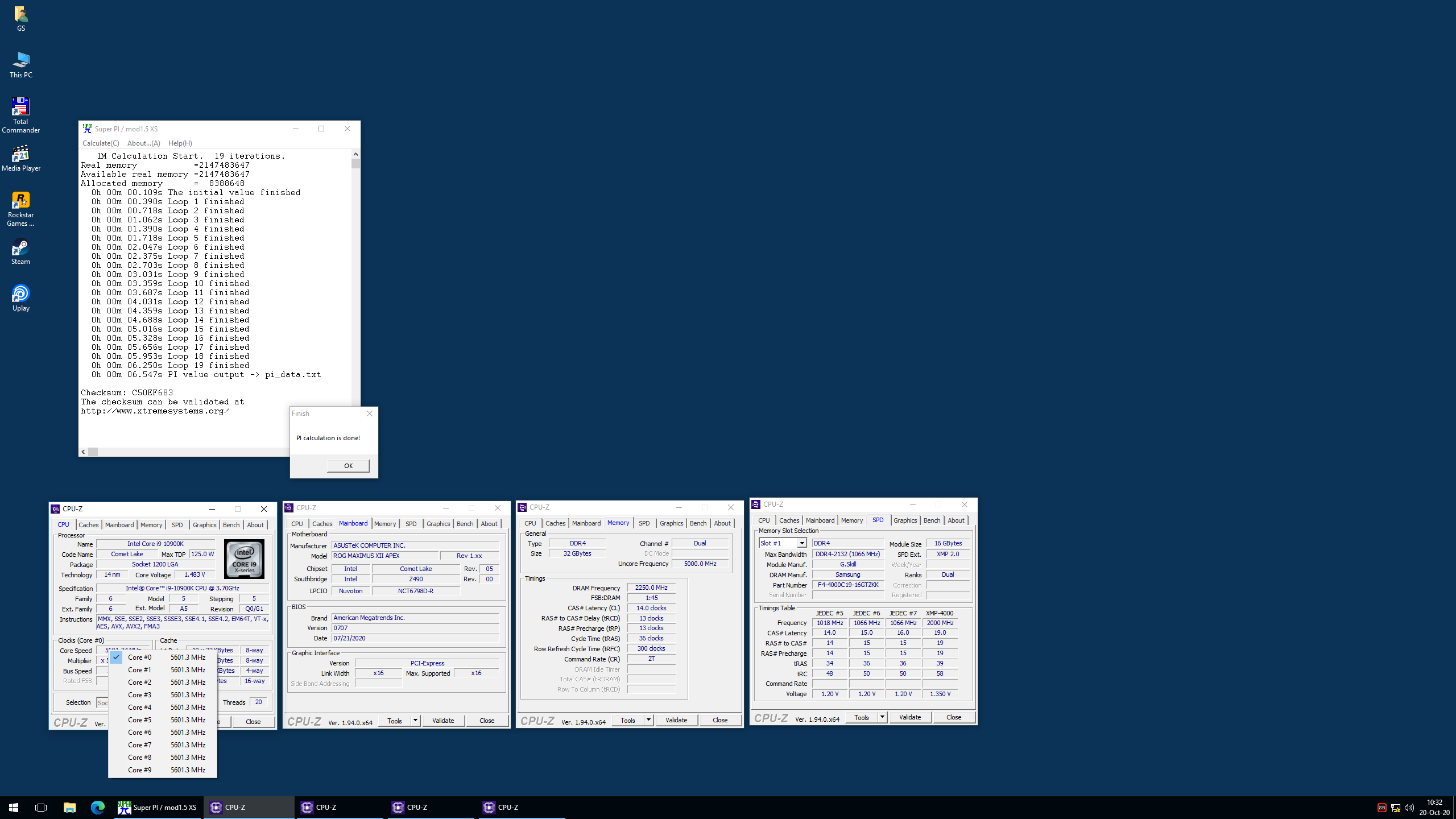The width and height of the screenshot is (1456, 819).
Task: Open the Slot #1 memory slot dropdown
Action: [783, 543]
